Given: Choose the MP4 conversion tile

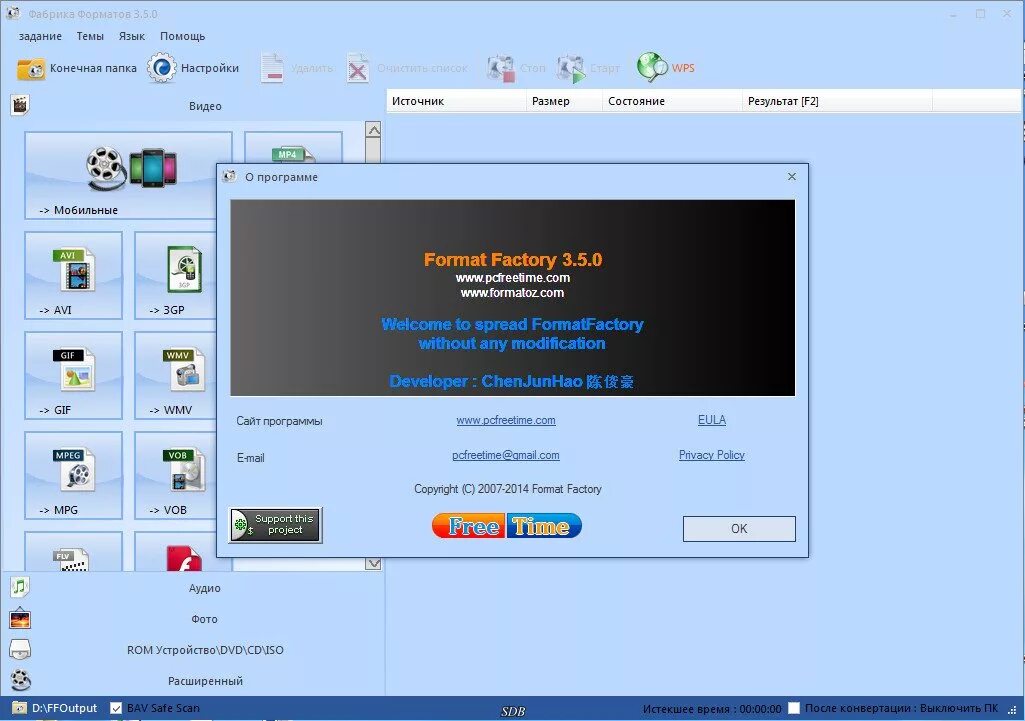Looking at the screenshot, I should click(293, 148).
